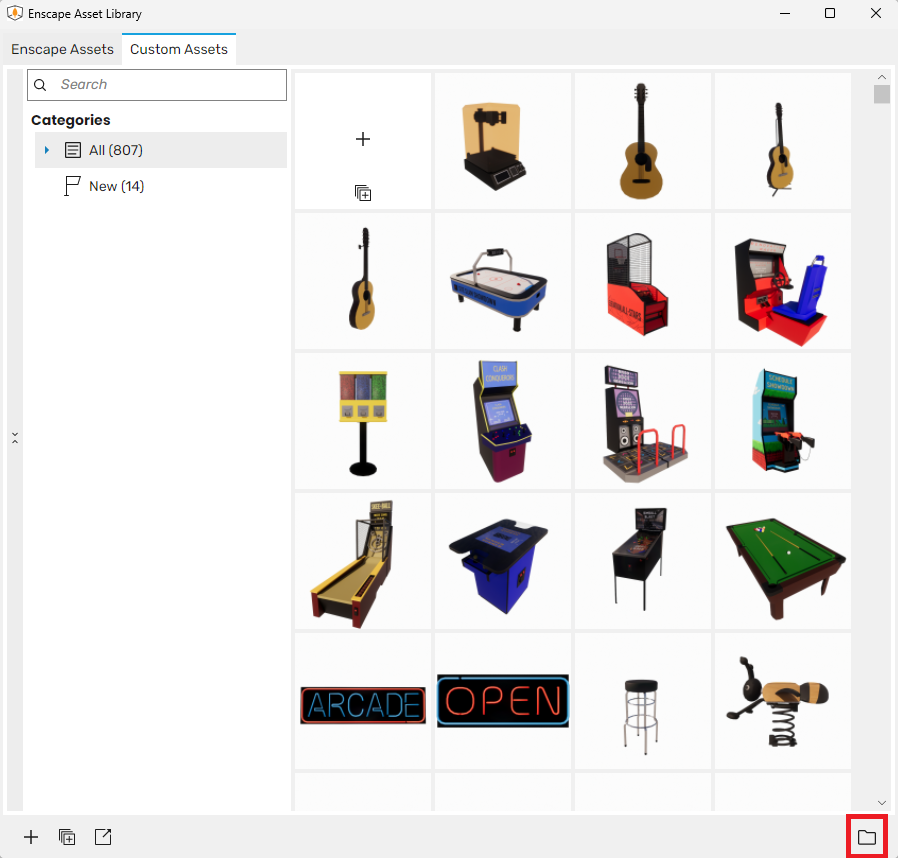Click bottom toolbar batch import icon
The image size is (898, 858).
point(67,837)
